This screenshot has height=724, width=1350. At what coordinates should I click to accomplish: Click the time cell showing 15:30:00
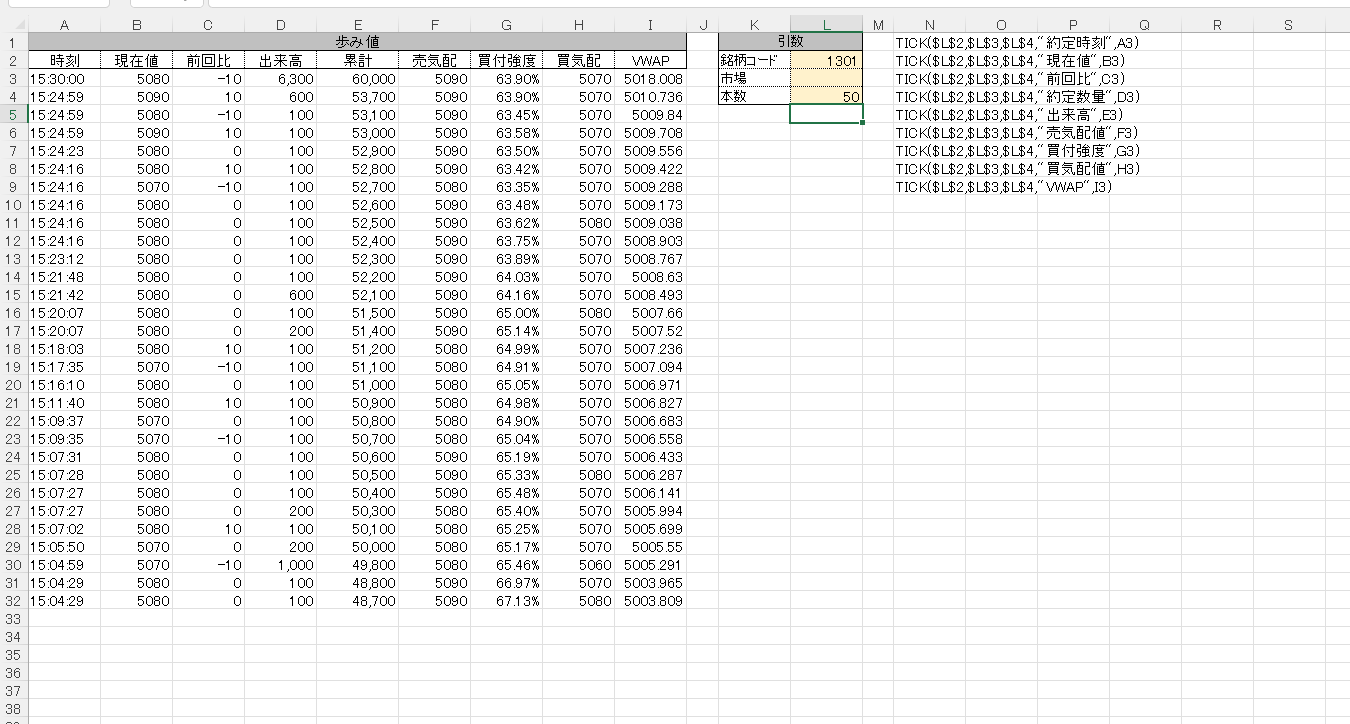pos(64,79)
